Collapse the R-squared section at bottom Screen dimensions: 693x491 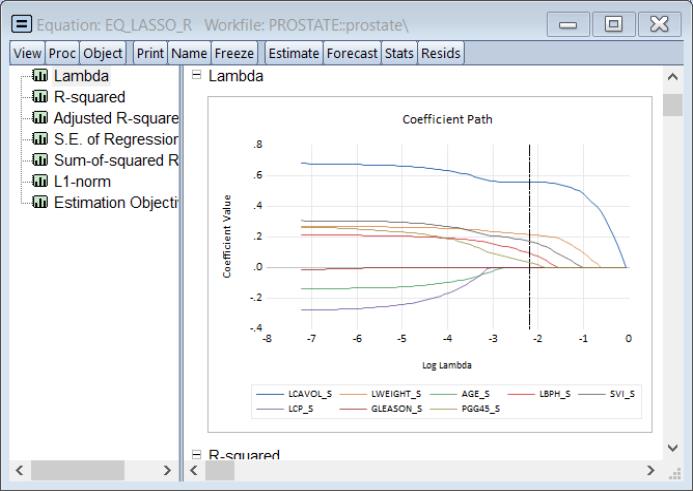[x=196, y=456]
